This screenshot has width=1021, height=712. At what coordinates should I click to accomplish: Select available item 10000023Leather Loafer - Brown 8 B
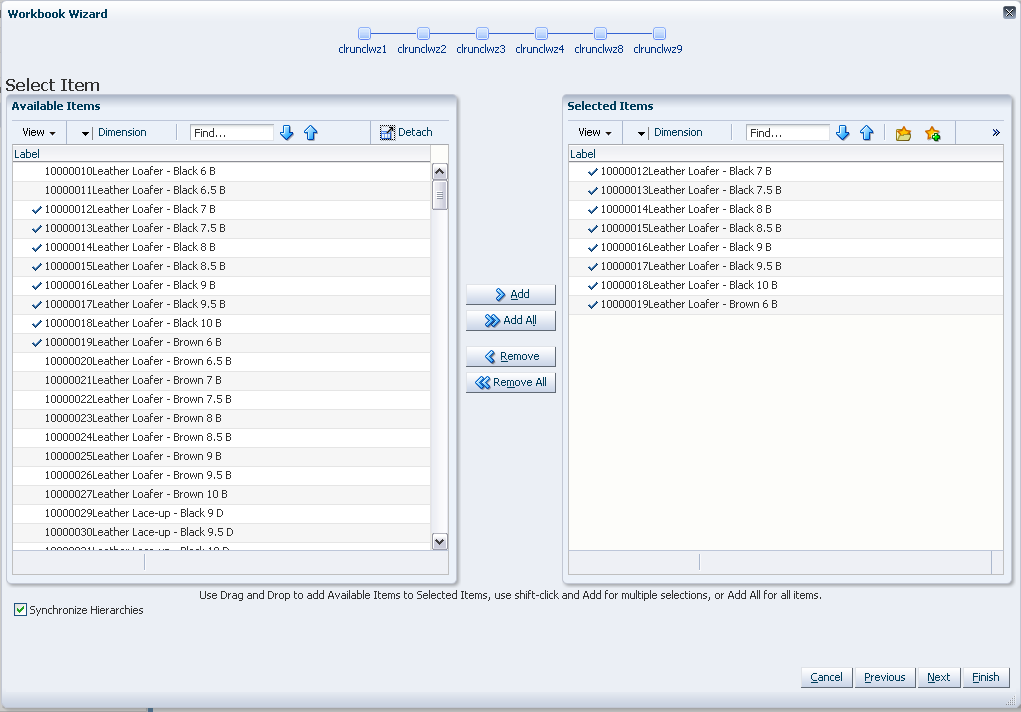(x=221, y=418)
